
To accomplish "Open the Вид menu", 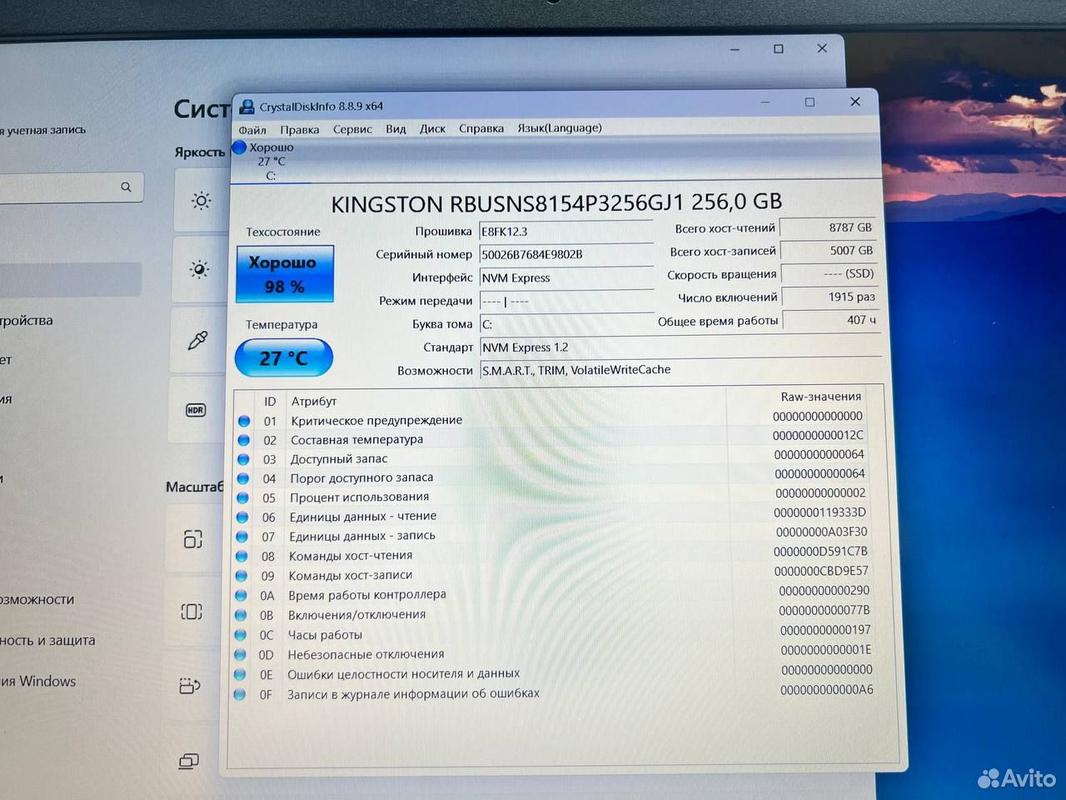I will (x=396, y=128).
